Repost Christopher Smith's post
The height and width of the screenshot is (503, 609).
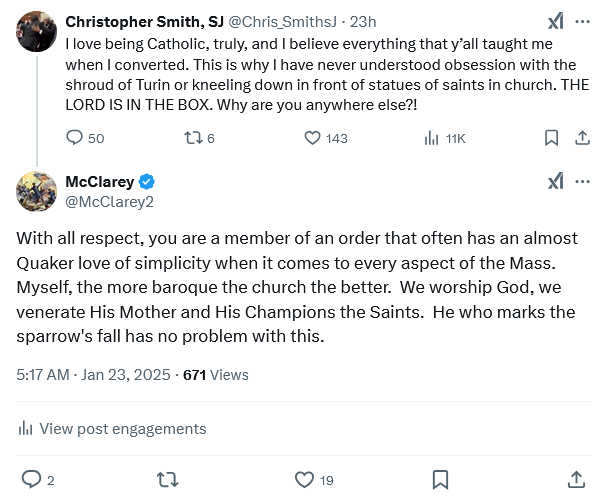193,138
